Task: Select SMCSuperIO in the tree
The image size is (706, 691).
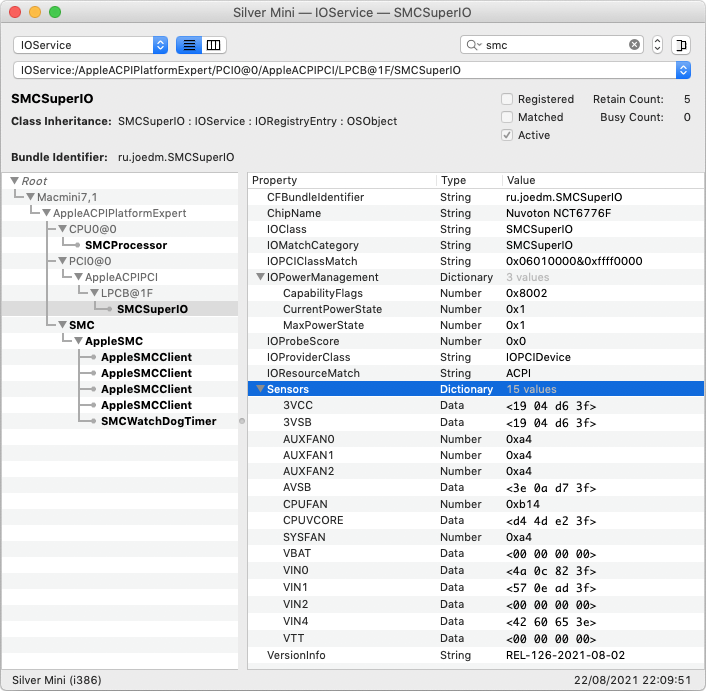Action: (x=152, y=309)
